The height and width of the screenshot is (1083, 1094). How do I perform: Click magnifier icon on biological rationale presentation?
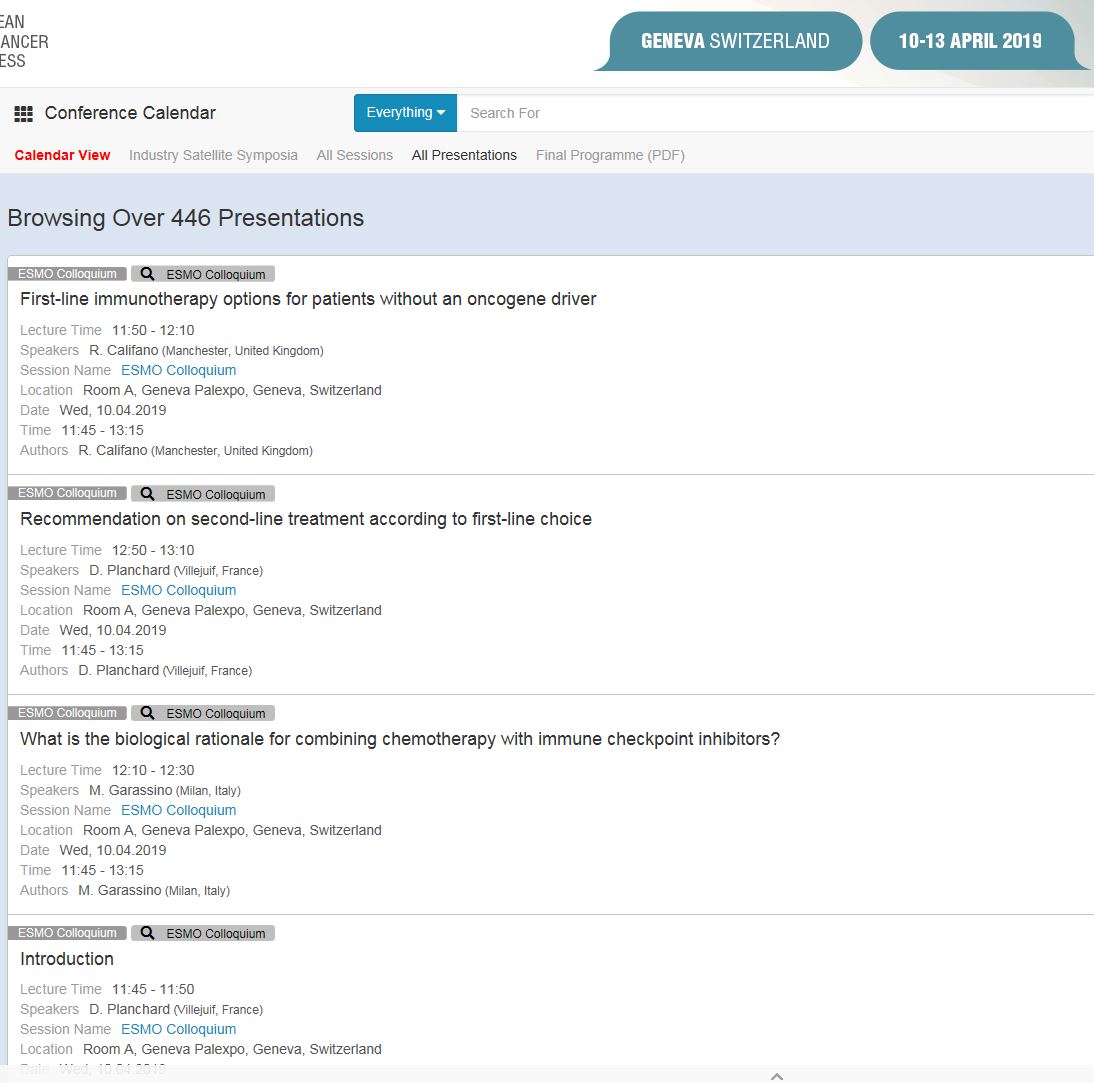[148, 713]
